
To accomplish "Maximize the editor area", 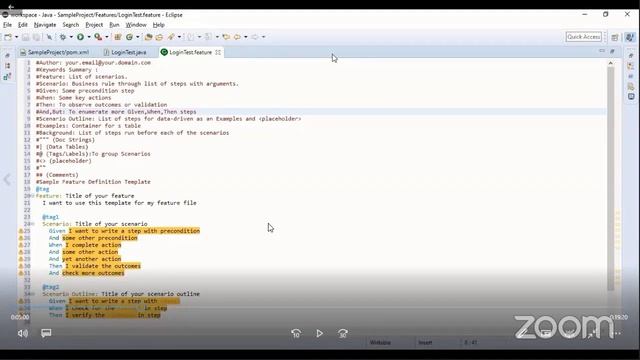I will (x=612, y=51).
